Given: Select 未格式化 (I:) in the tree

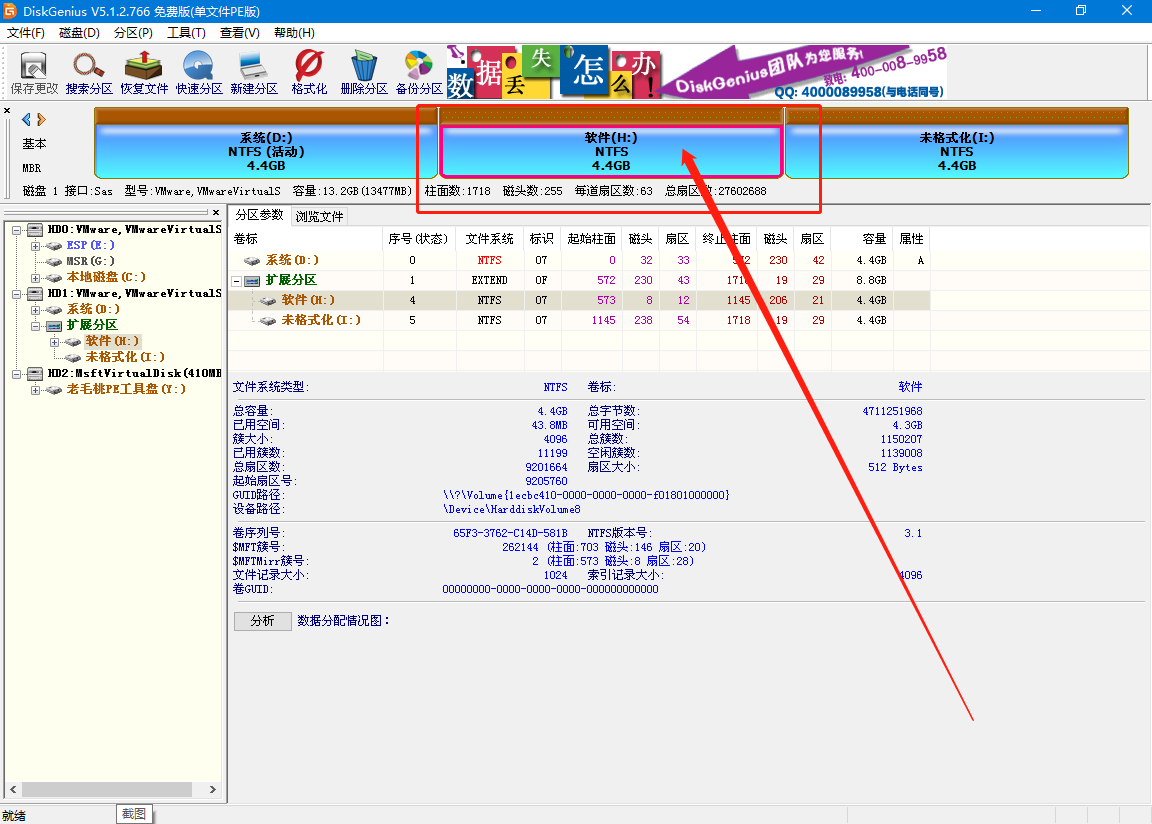Looking at the screenshot, I should [x=125, y=357].
